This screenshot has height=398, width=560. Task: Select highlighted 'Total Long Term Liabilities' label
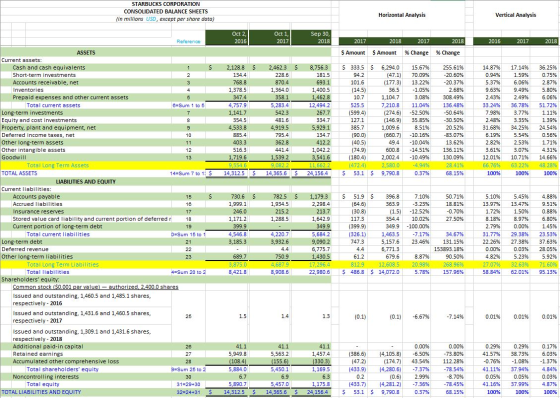coord(62,264)
